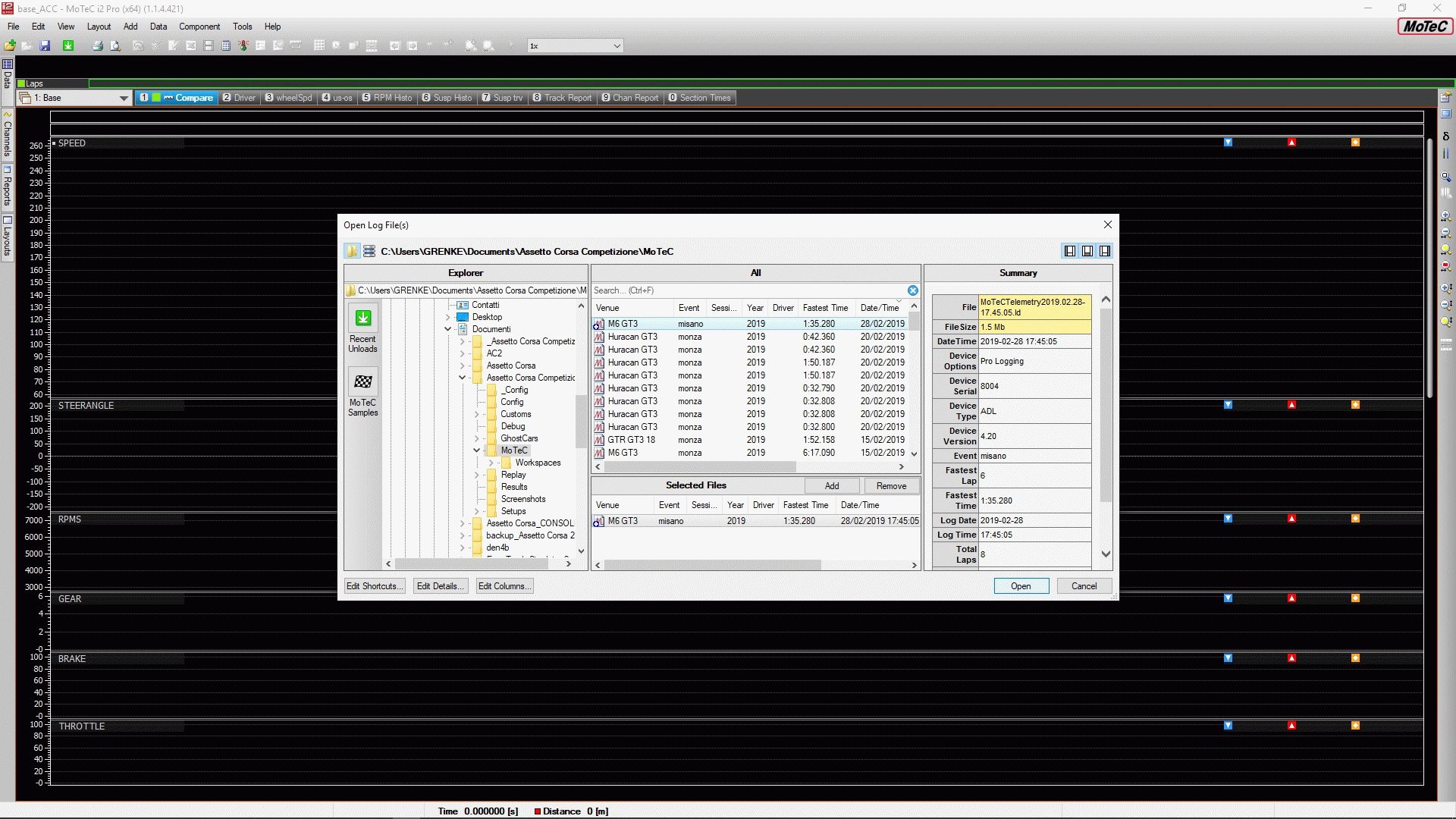
Task: Select the Huracan GT3 row with 0:32.790
Action: click(750, 388)
